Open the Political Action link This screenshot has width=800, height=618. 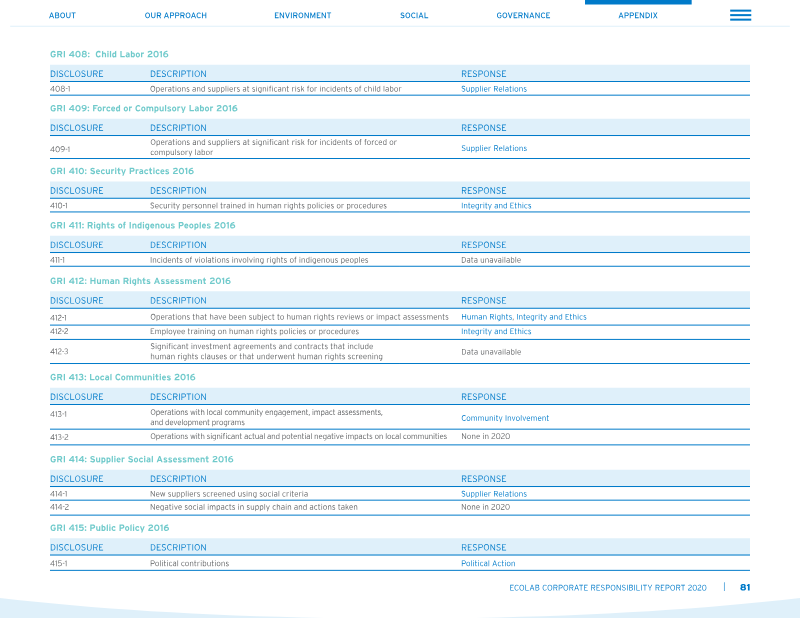(x=488, y=563)
